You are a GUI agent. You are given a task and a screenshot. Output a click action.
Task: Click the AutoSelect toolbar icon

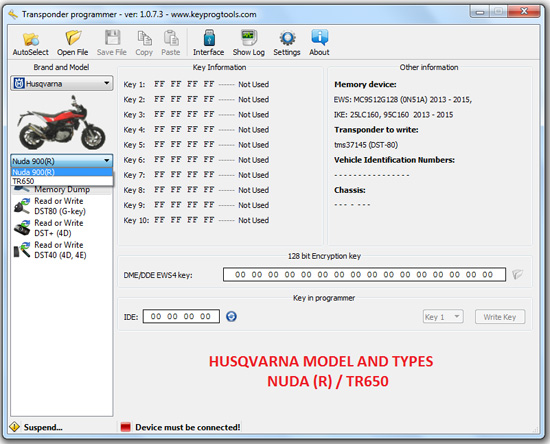point(31,39)
